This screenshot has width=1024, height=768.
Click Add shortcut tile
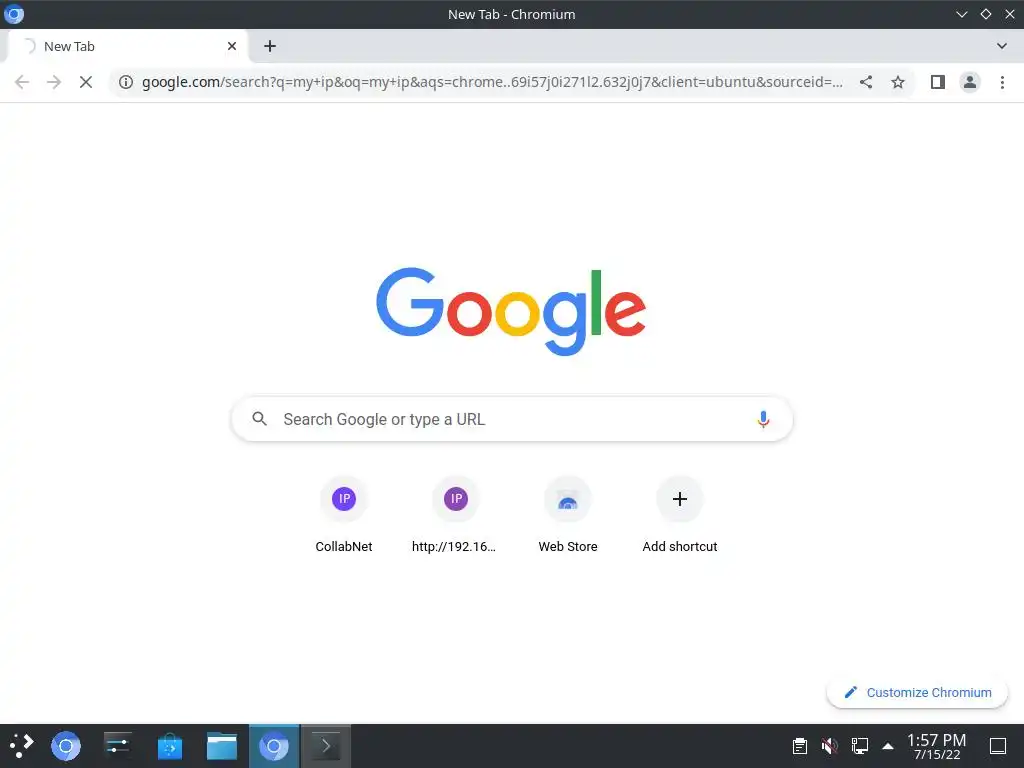(x=680, y=516)
